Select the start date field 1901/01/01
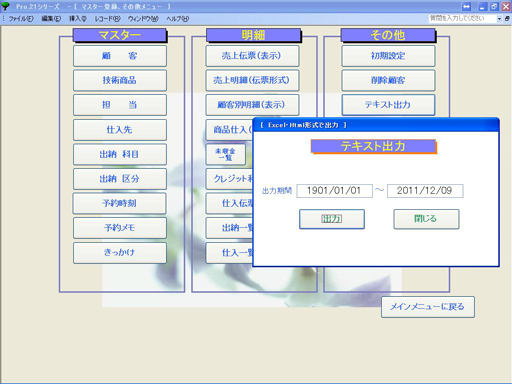The image size is (512, 384). point(334,191)
